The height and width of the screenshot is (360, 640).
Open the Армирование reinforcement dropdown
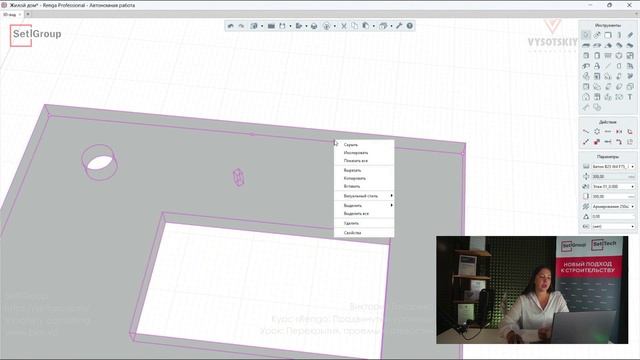[632, 207]
